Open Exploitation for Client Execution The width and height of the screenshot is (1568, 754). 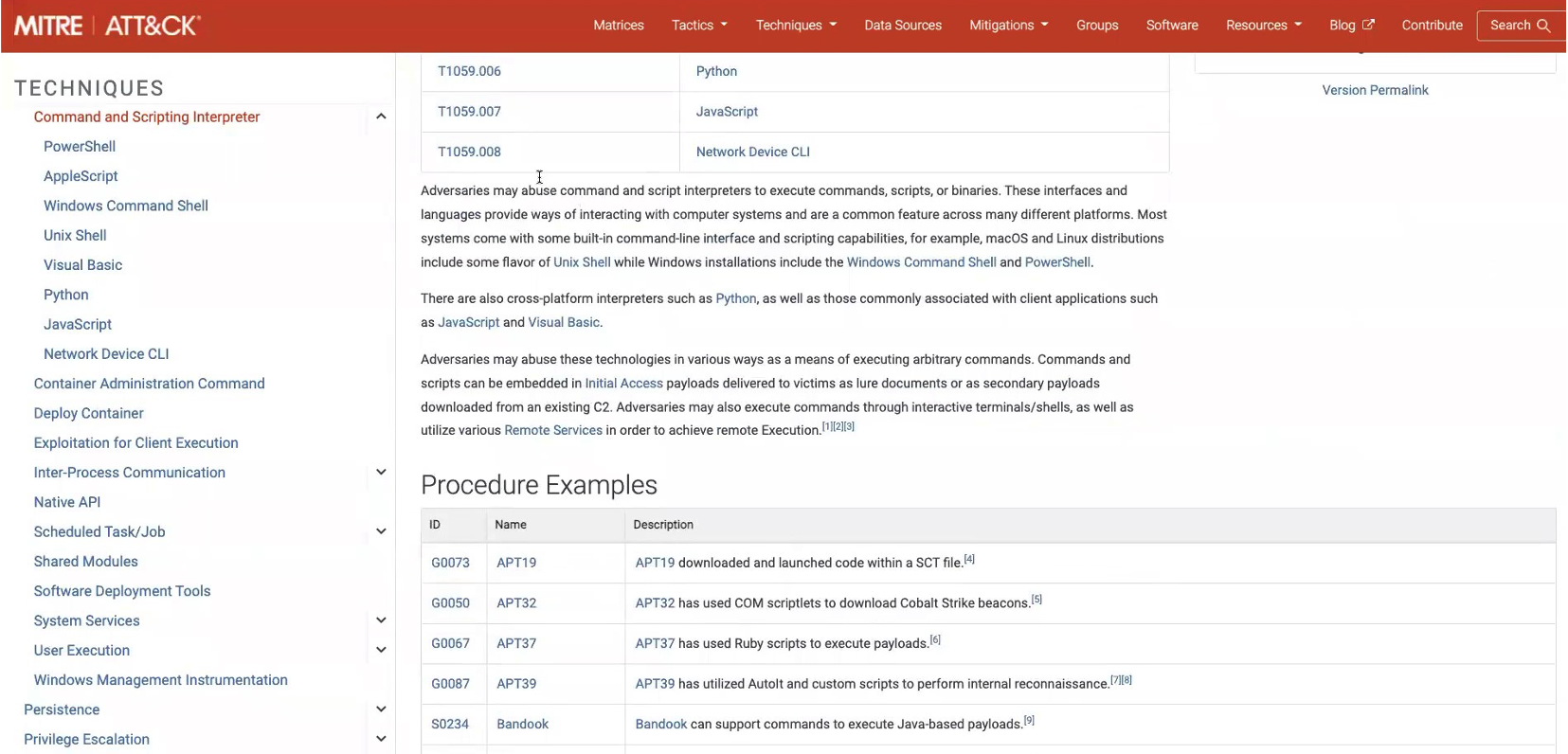[136, 442]
